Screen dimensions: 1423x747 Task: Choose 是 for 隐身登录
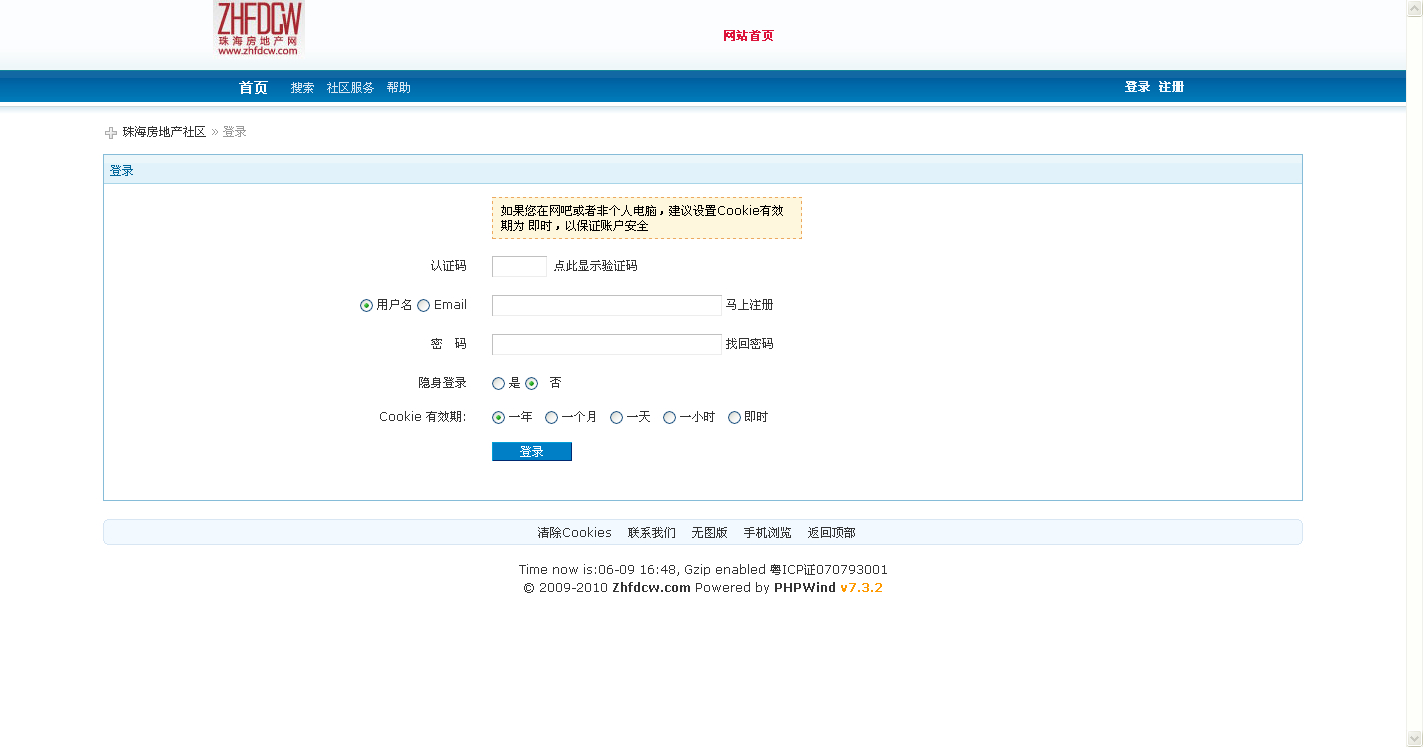(498, 384)
